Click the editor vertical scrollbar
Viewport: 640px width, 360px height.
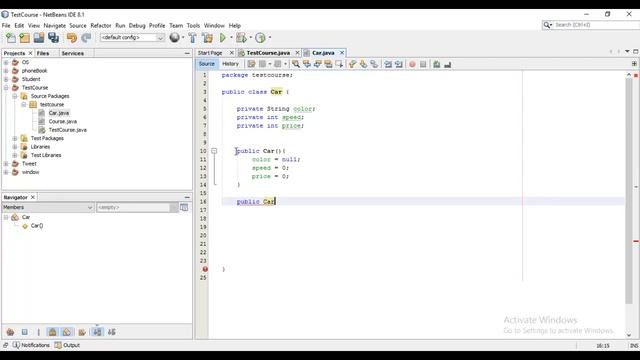(629, 191)
